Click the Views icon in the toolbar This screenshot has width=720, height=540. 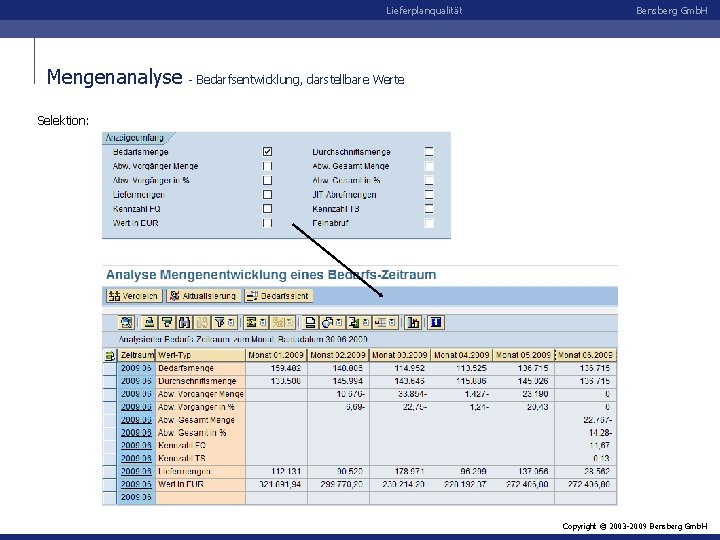point(327,322)
